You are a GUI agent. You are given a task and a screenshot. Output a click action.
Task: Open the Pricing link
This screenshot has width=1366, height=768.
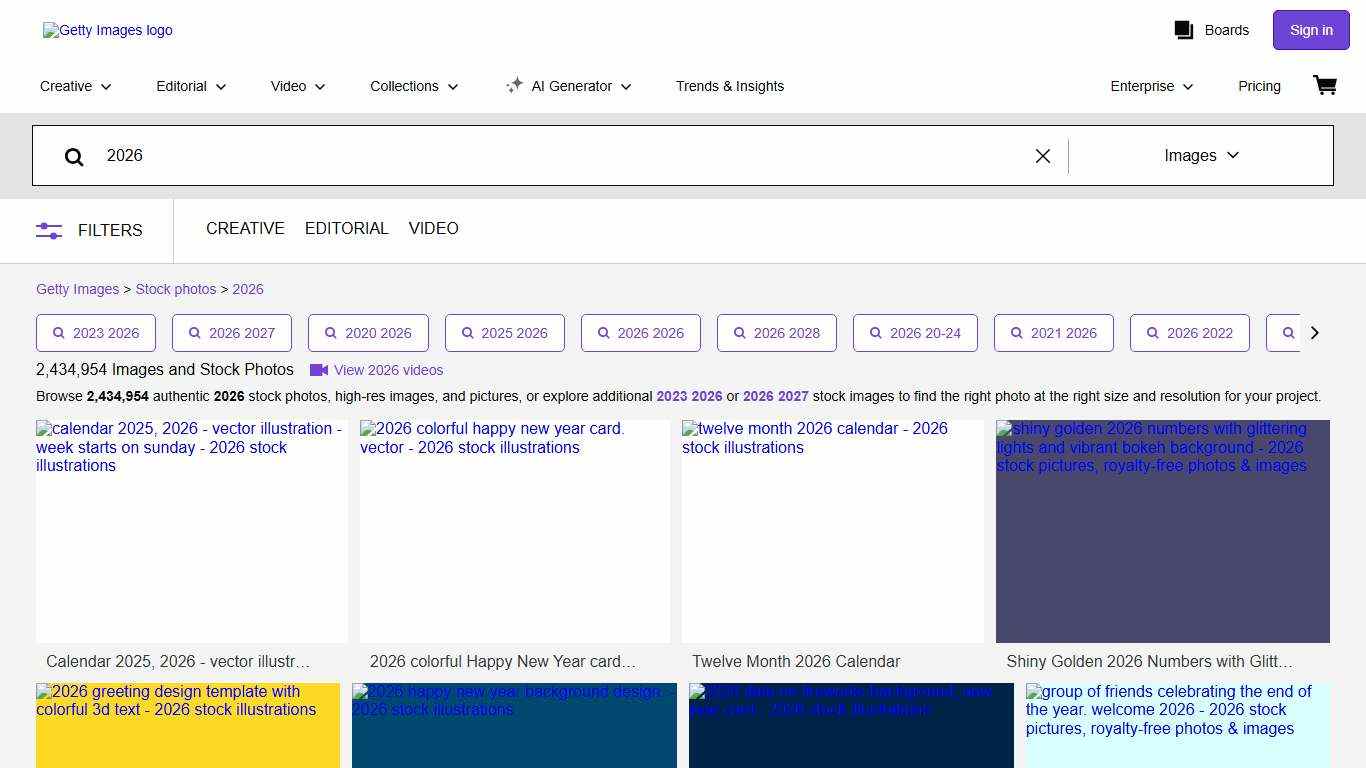click(x=1259, y=86)
